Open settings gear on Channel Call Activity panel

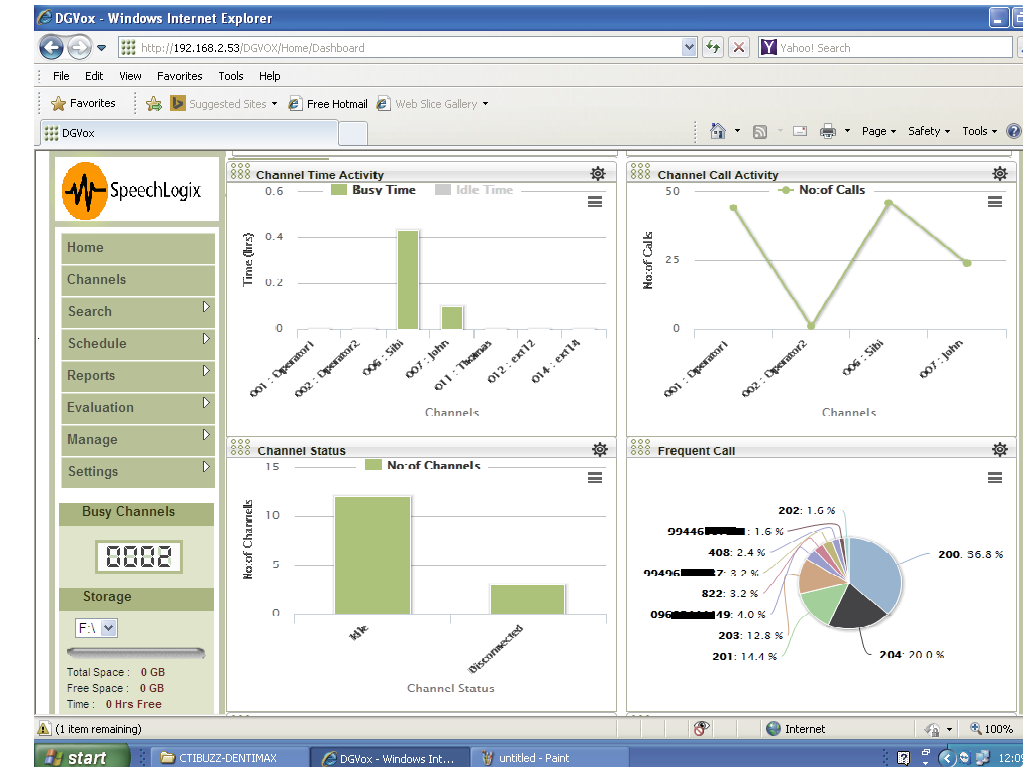[999, 174]
